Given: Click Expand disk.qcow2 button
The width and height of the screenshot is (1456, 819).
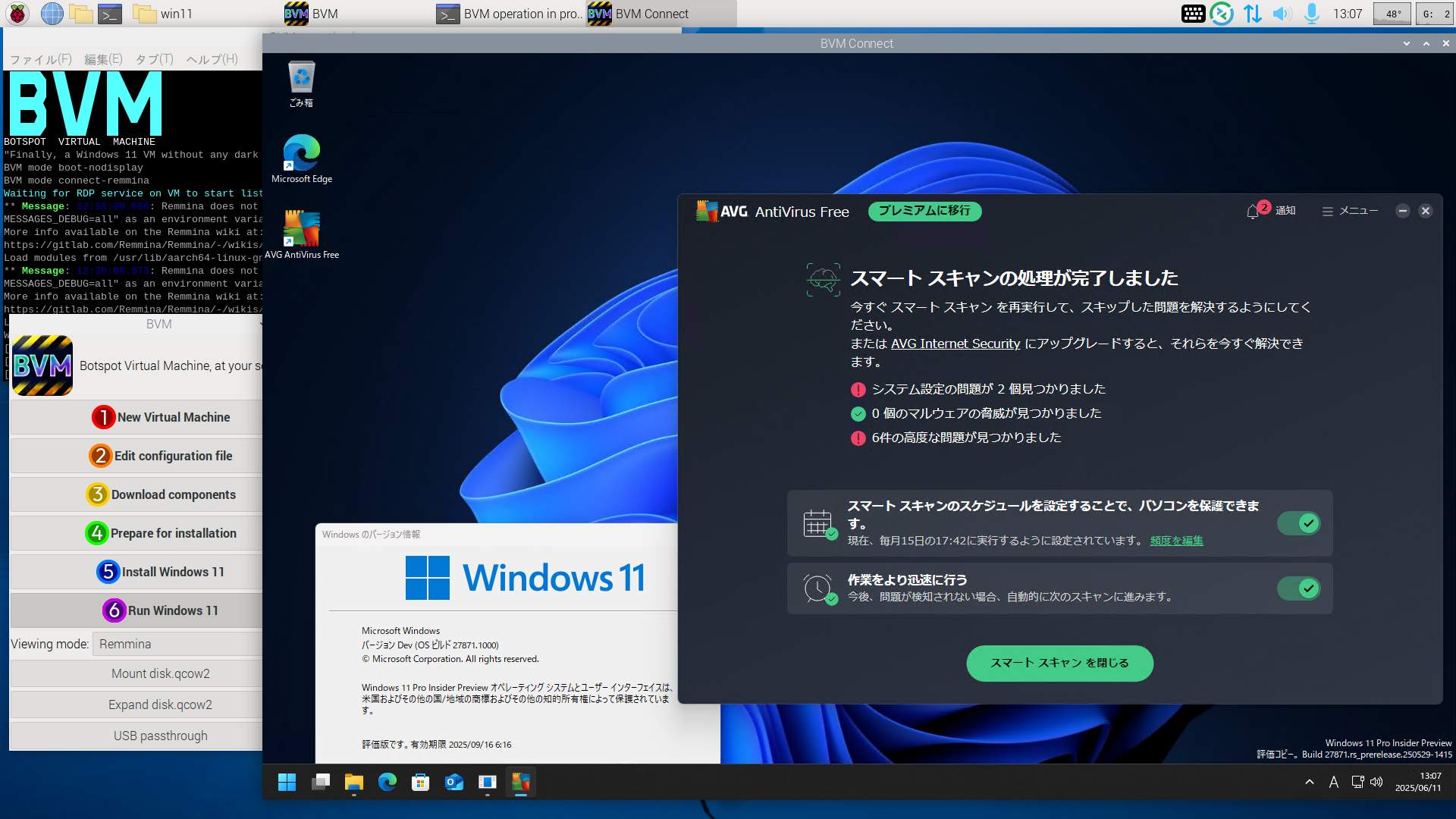Looking at the screenshot, I should pyautogui.click(x=136, y=704).
